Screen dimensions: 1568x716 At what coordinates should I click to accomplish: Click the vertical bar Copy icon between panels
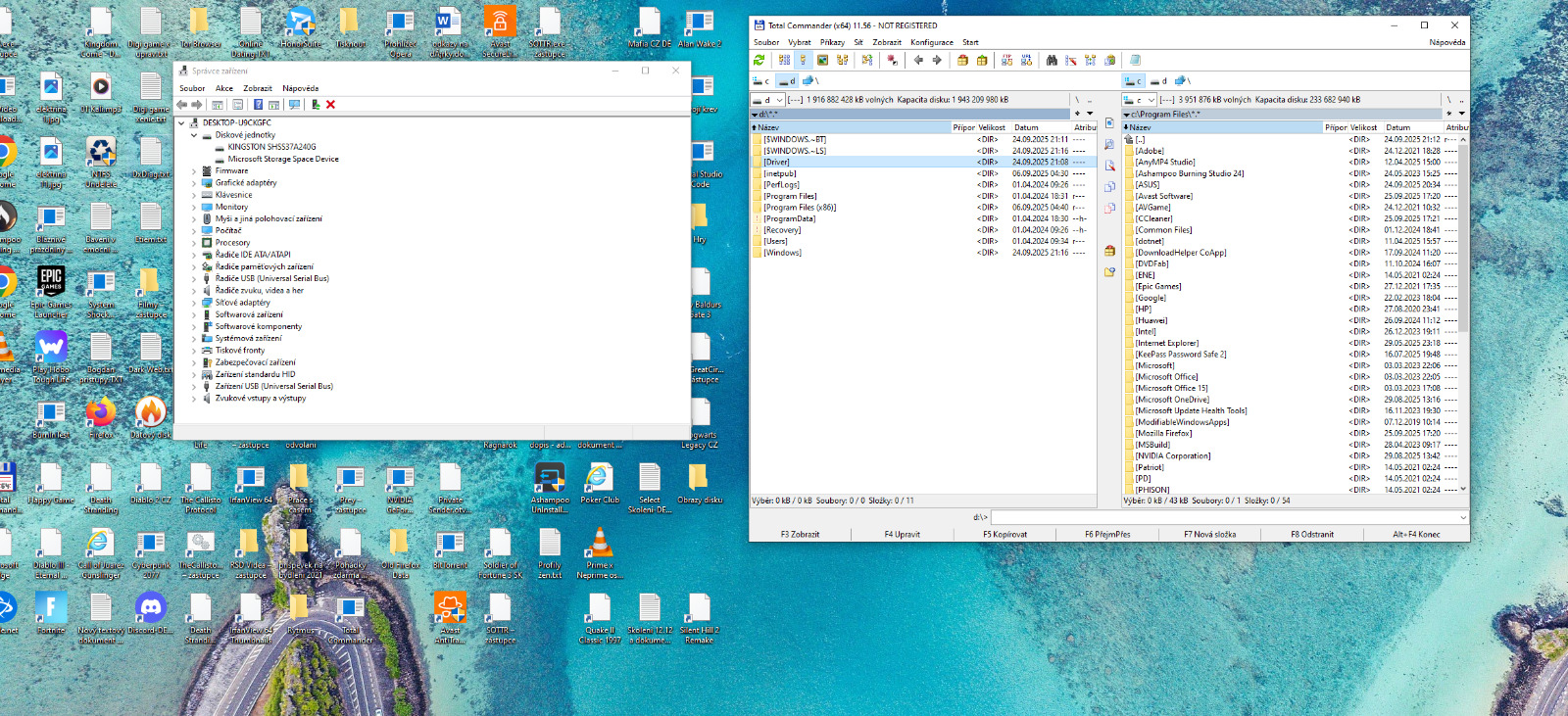coord(1109,186)
